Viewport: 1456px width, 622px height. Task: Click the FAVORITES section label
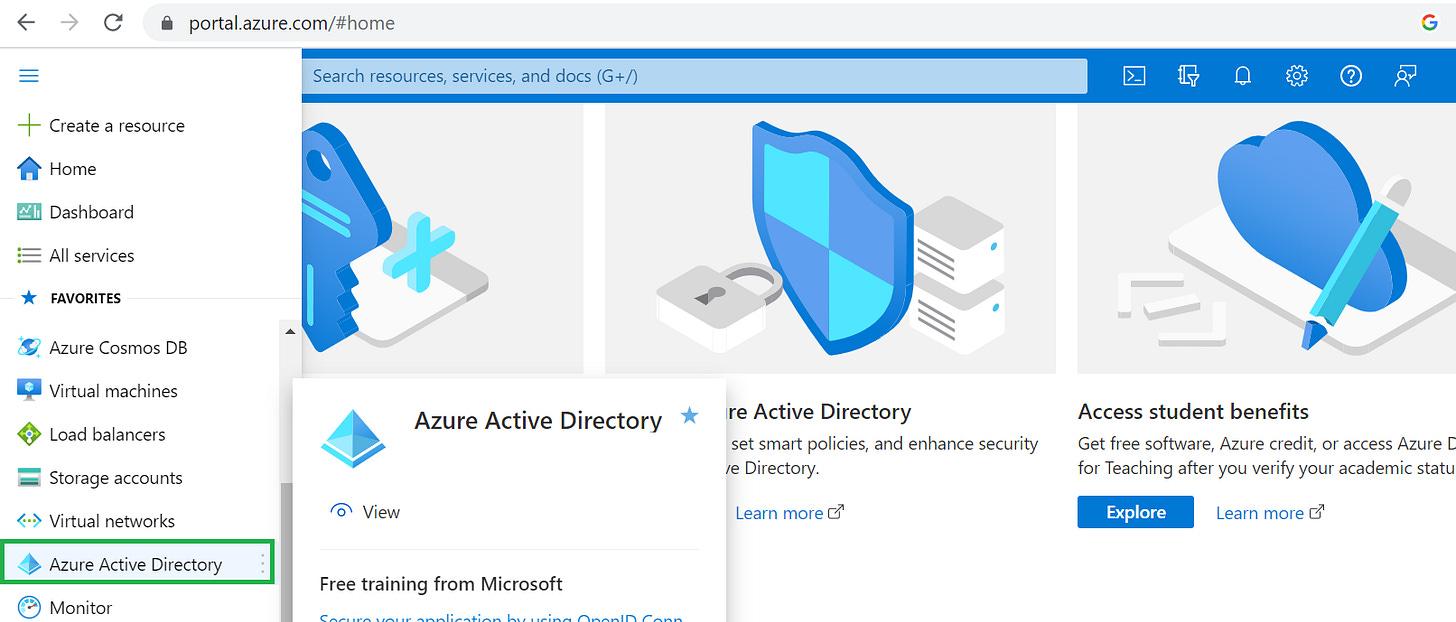86,298
